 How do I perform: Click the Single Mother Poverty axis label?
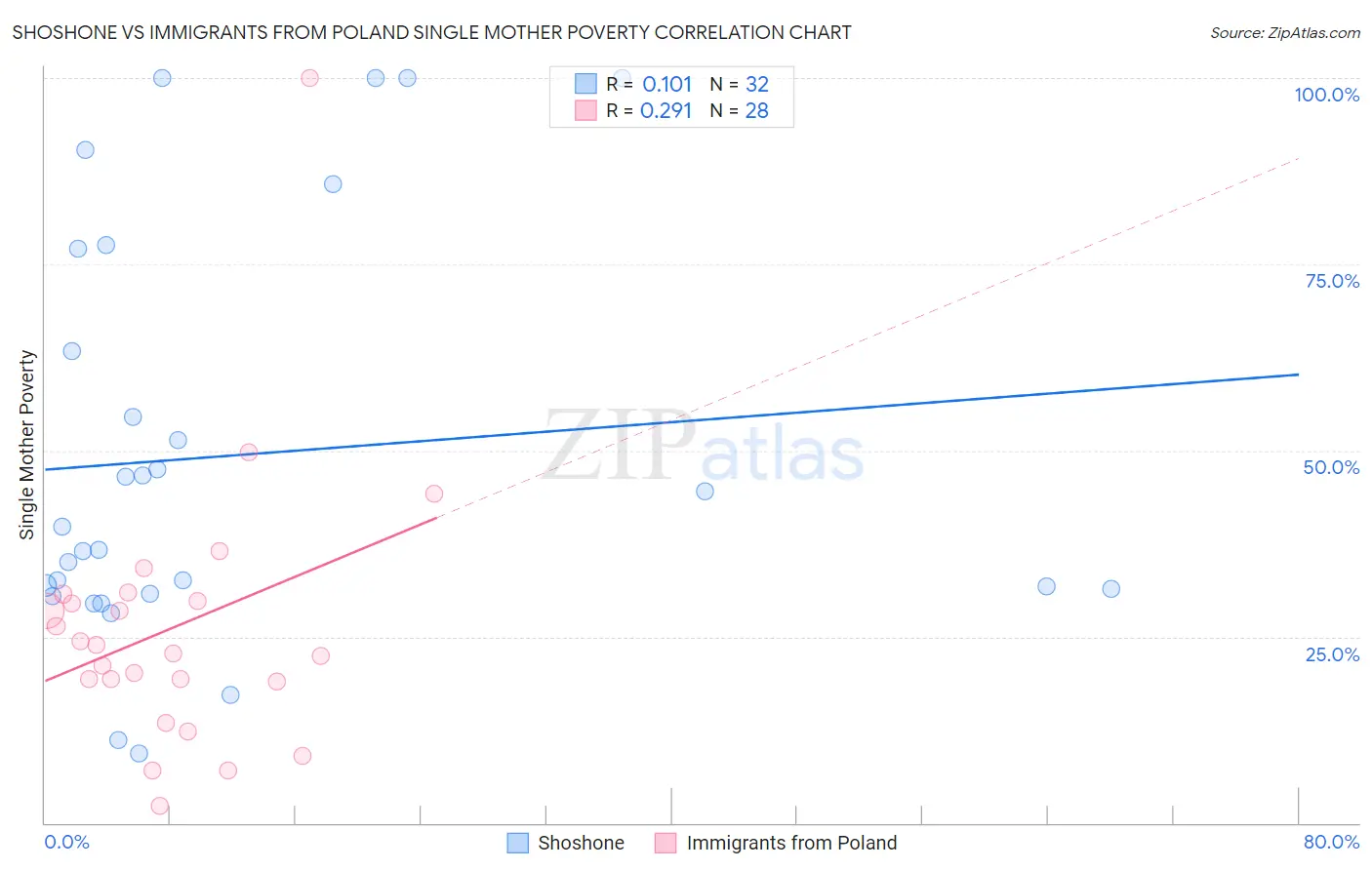coord(27,445)
